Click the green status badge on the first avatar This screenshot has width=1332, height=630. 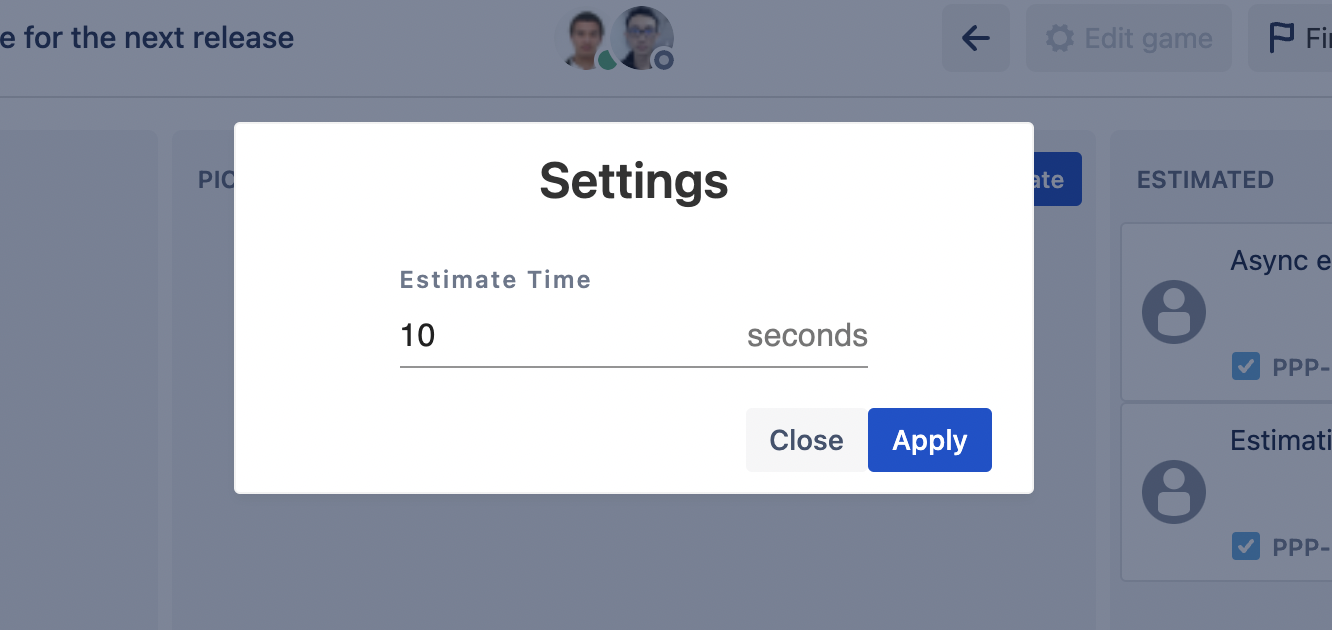point(607,60)
